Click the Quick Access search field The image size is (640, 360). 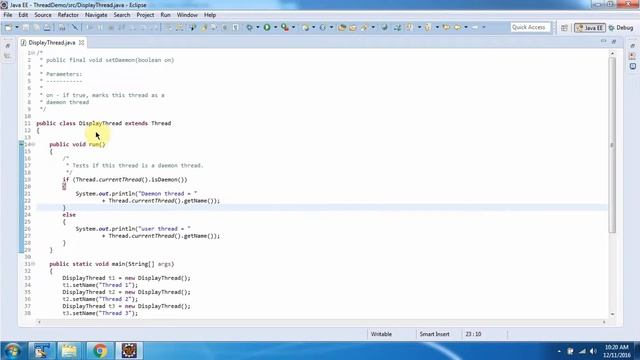pos(530,27)
